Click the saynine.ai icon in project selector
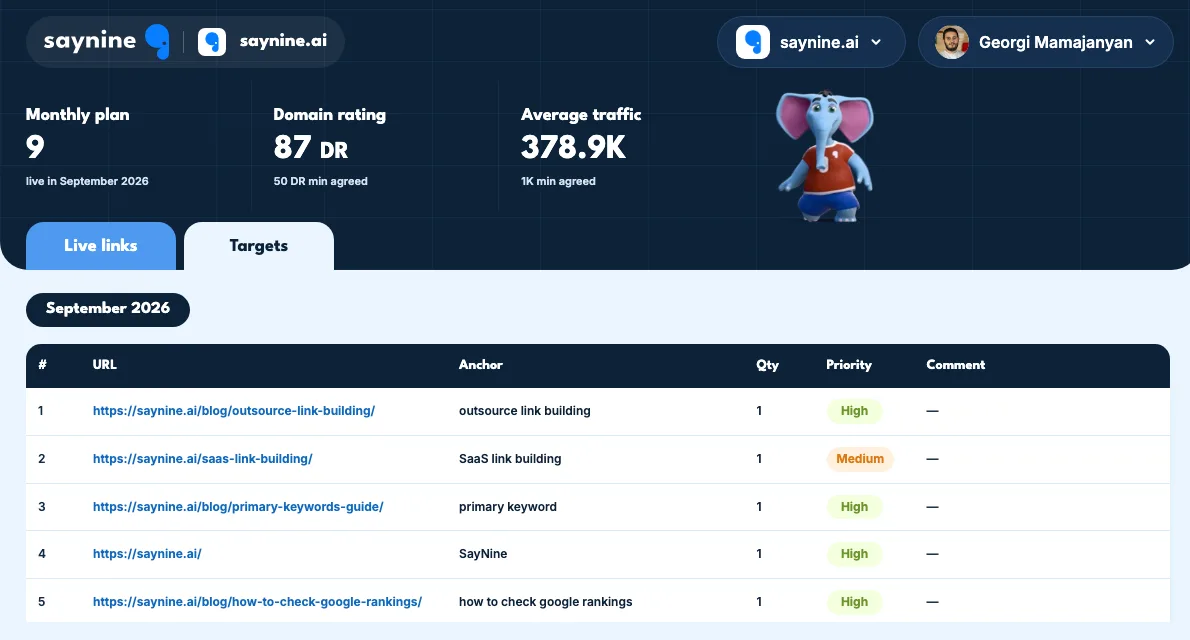Screen dimensions: 1190x640 (753, 42)
